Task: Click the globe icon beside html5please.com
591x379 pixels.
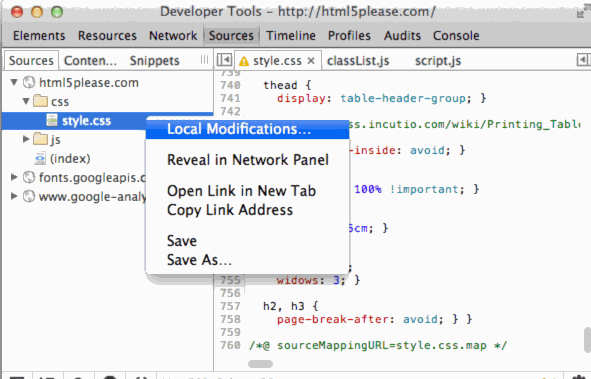Action: 29,83
